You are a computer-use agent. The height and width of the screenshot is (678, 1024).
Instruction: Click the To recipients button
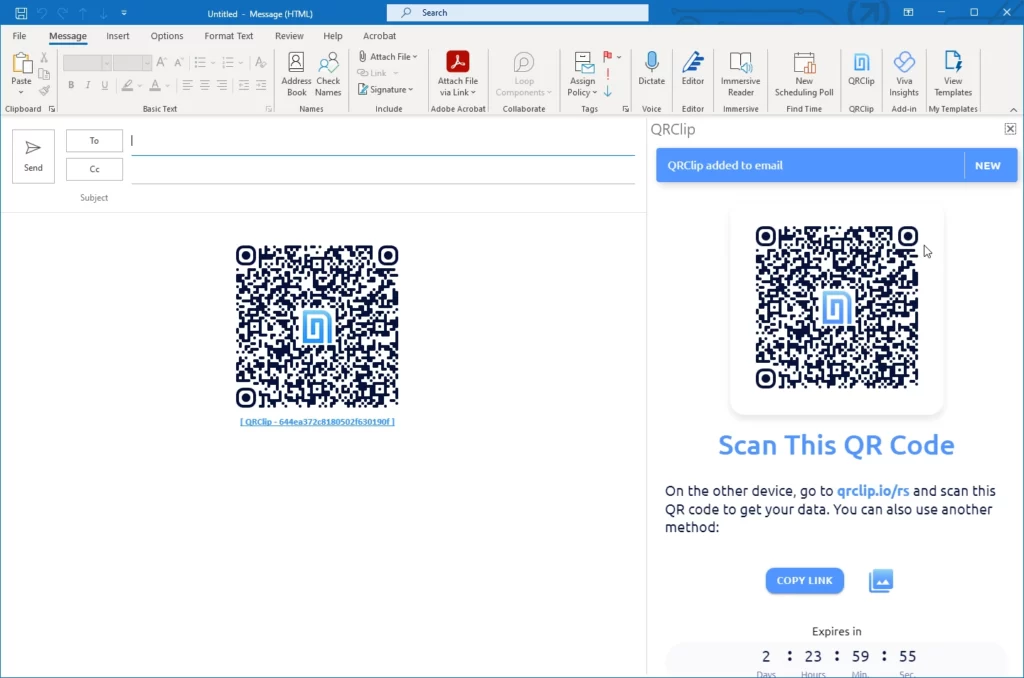coord(94,140)
